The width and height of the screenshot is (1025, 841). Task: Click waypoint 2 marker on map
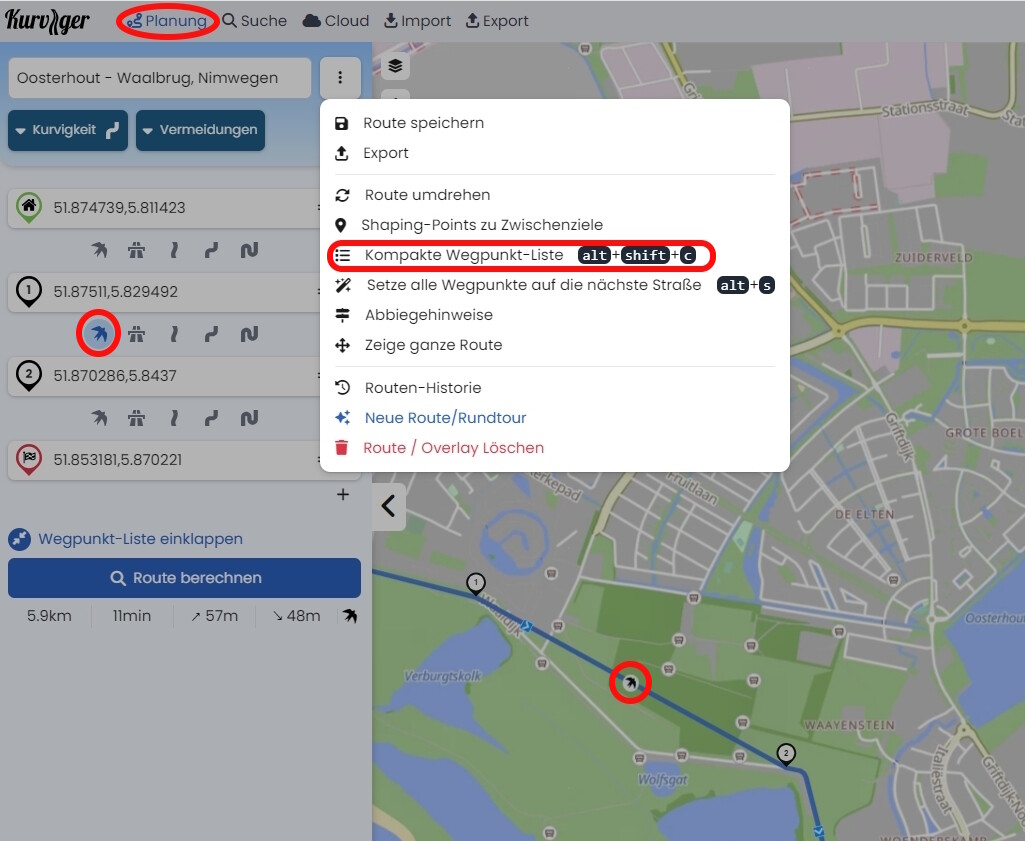click(786, 753)
